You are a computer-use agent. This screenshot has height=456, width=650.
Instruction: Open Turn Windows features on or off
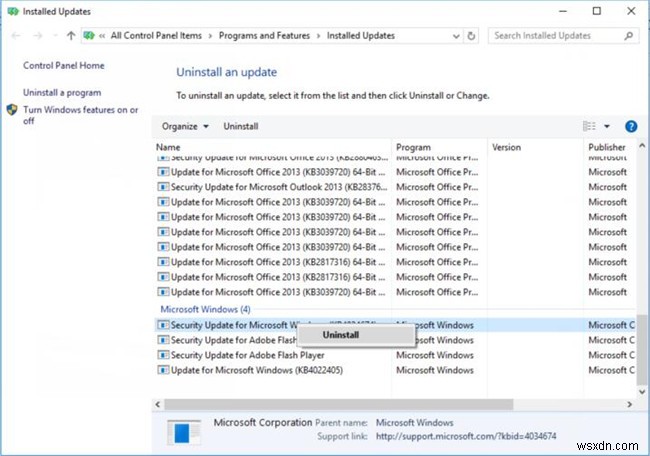point(81,115)
